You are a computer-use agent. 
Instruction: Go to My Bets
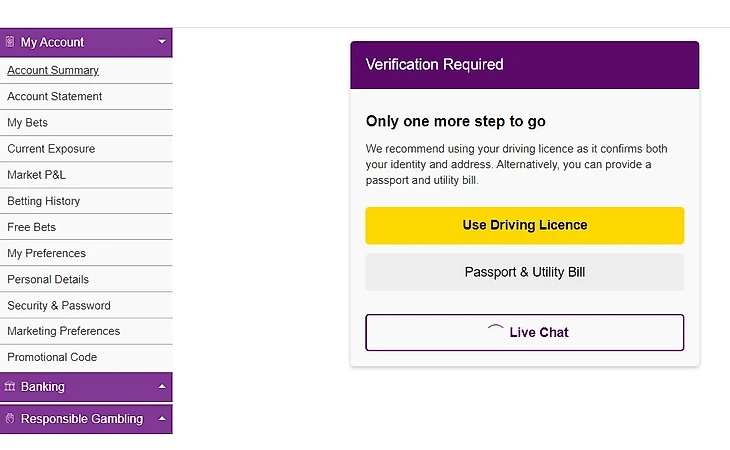86,123
